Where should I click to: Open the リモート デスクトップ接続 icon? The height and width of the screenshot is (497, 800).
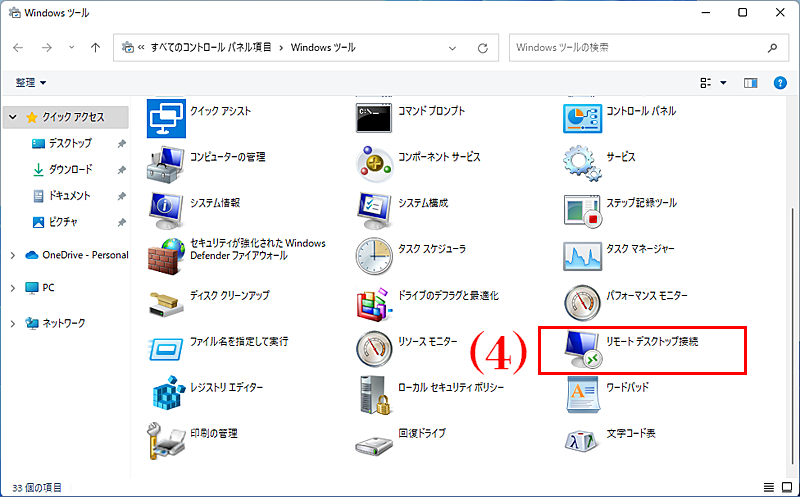tap(583, 349)
